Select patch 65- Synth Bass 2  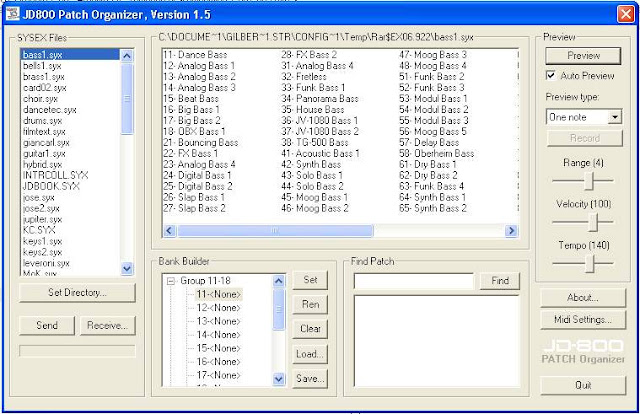click(433, 208)
